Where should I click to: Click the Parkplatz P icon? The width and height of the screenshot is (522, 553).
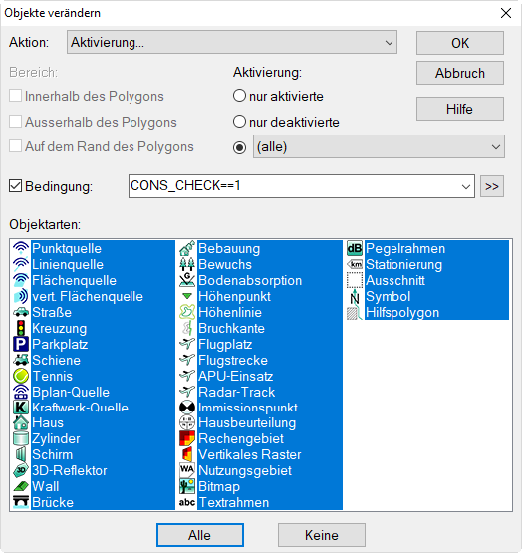point(21,344)
